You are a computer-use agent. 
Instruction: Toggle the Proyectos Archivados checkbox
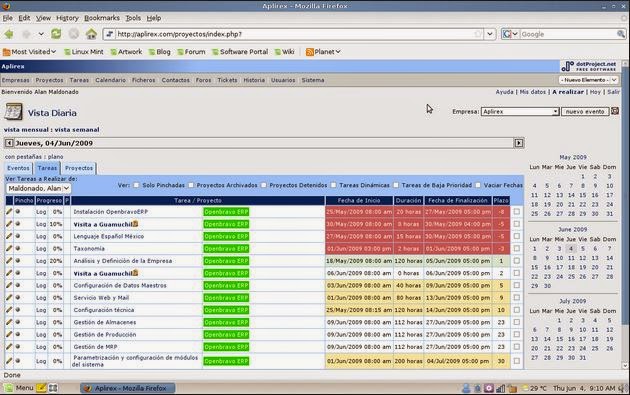191,185
